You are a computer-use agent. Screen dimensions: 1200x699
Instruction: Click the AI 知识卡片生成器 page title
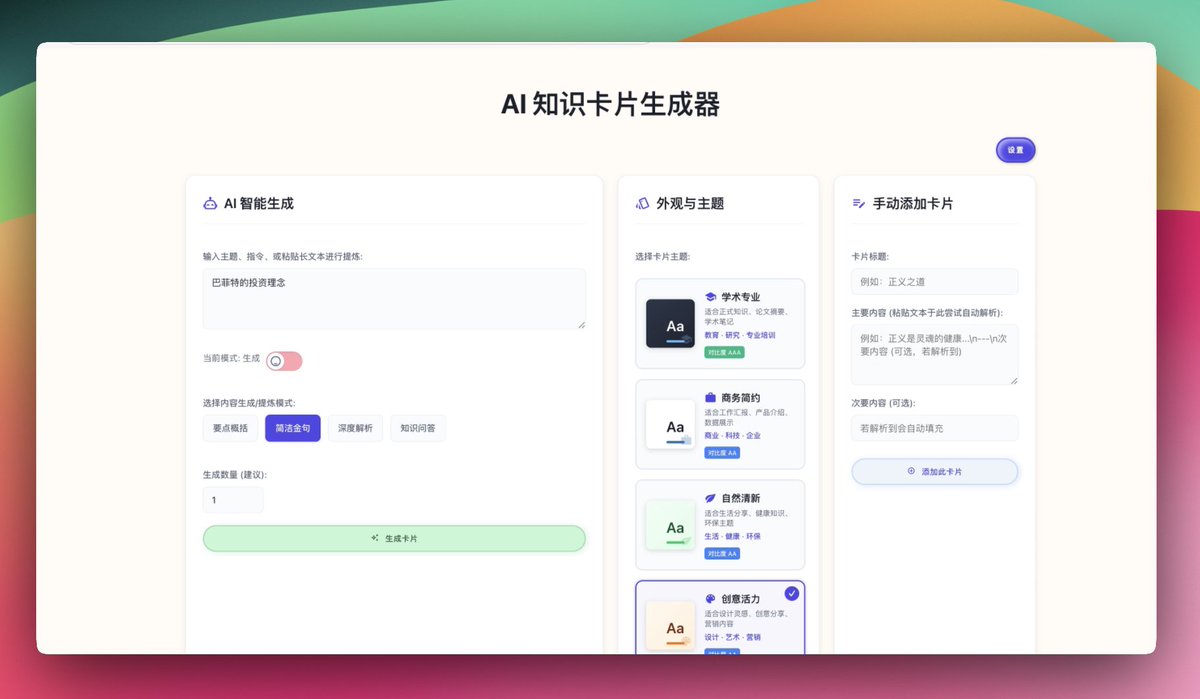[x=611, y=104]
